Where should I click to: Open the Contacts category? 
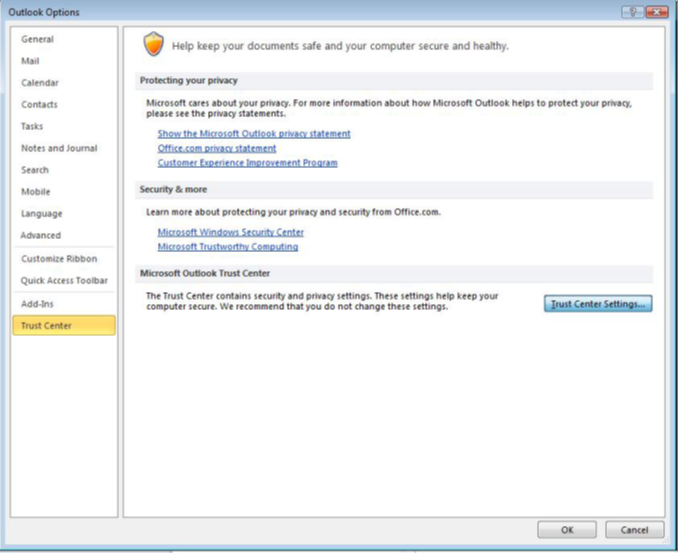coord(64,105)
